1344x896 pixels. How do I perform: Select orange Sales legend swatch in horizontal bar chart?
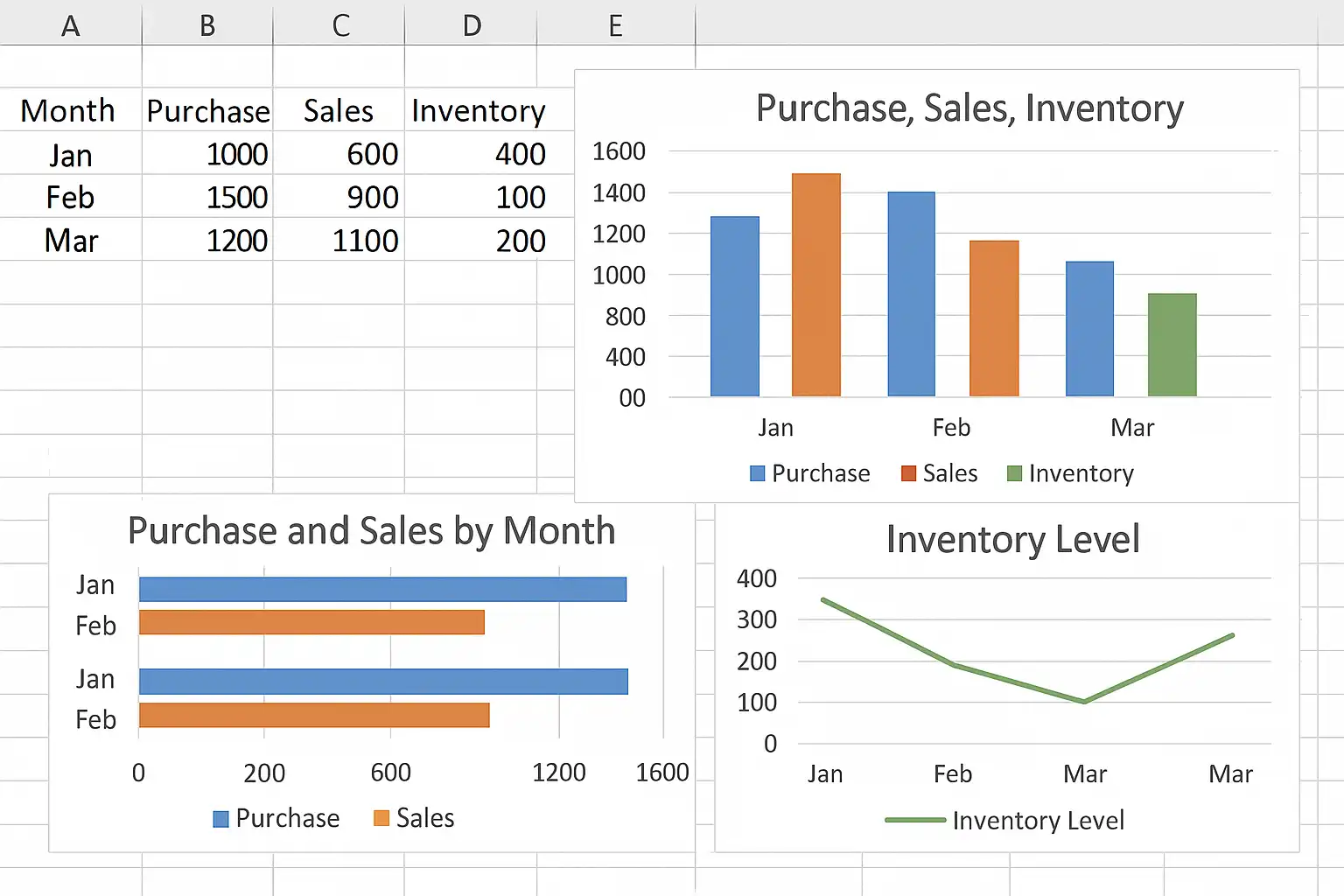coord(381,818)
